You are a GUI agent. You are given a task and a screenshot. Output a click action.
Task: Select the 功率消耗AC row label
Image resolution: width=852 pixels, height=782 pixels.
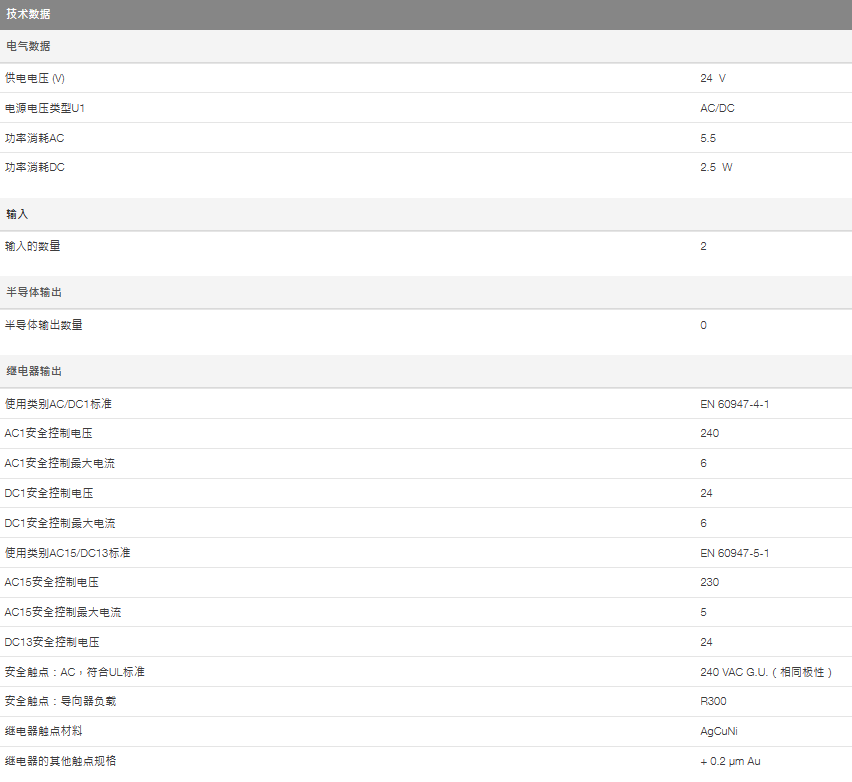(34, 138)
